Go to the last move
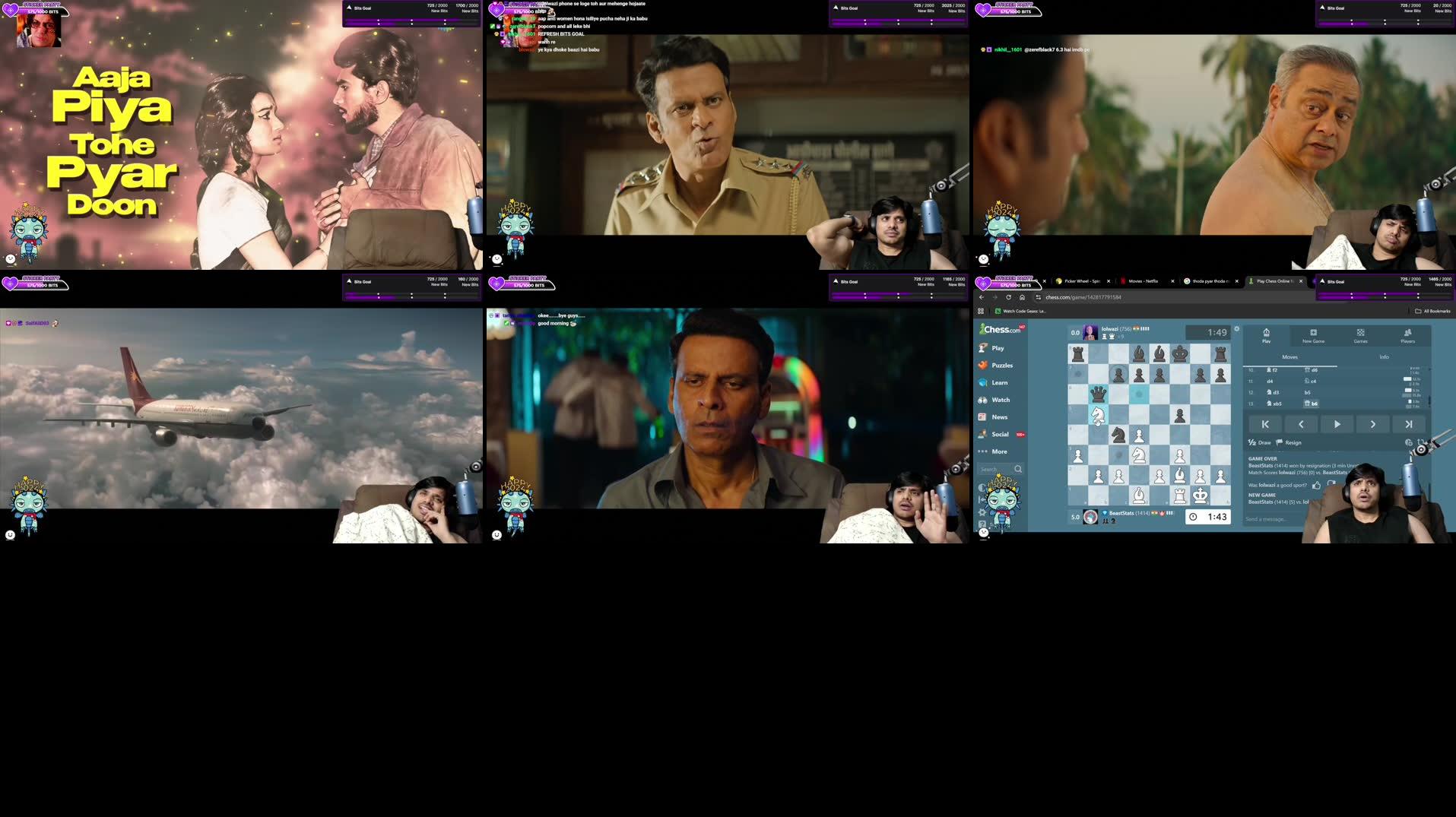 point(1408,424)
